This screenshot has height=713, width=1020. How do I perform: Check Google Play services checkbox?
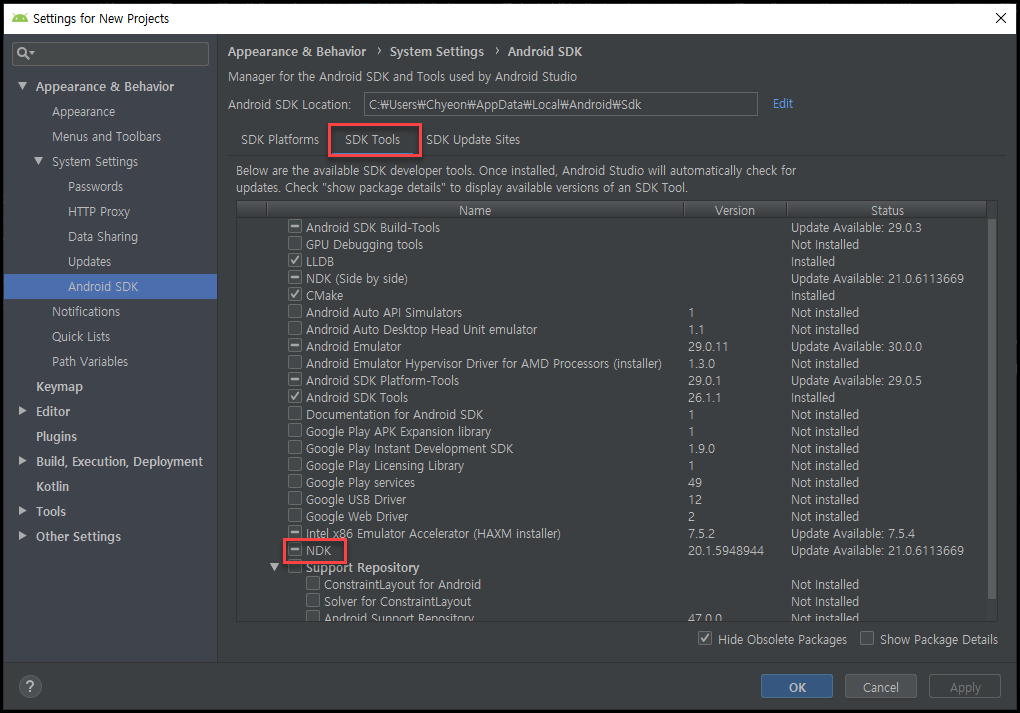pos(295,482)
